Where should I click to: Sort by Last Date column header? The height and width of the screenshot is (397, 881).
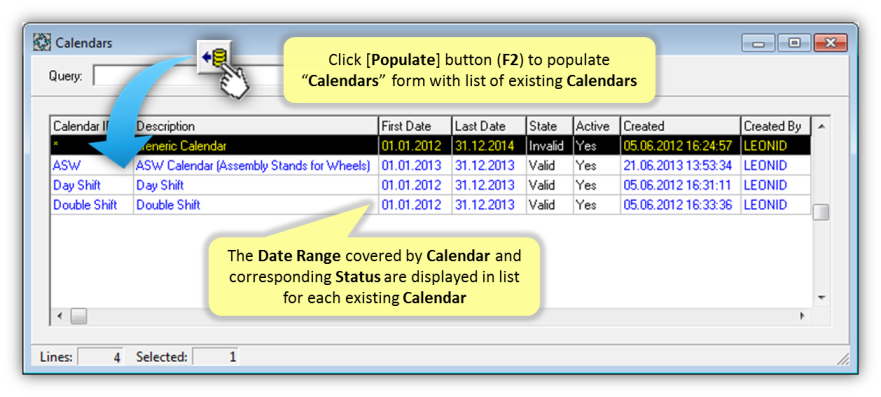pos(489,126)
